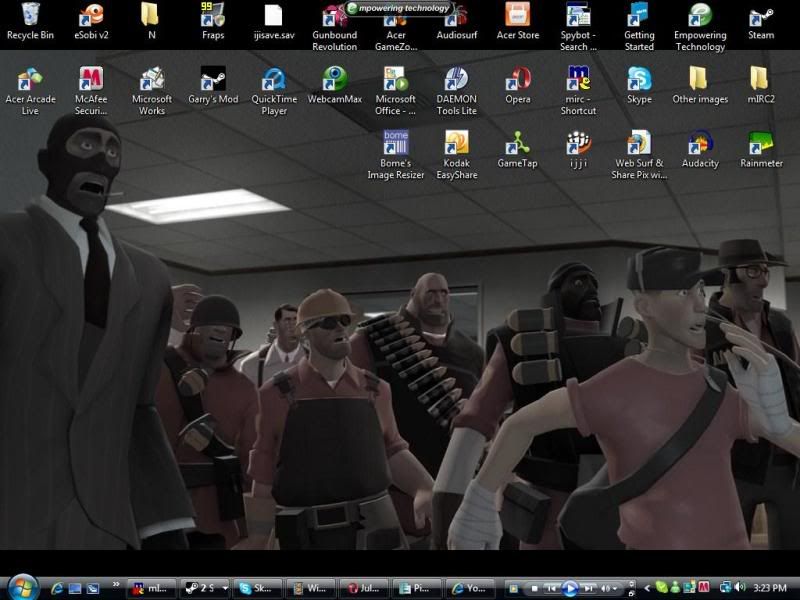Launch DAEMON Tools Lite

[x=456, y=80]
